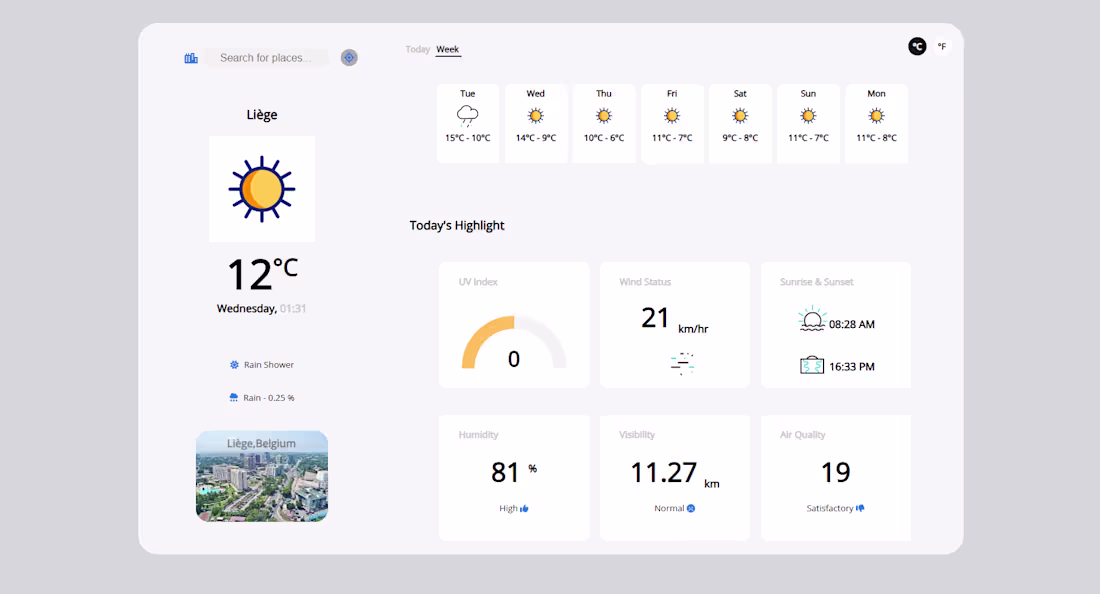Click the current location crosshair icon
The width and height of the screenshot is (1100, 594).
tap(348, 57)
